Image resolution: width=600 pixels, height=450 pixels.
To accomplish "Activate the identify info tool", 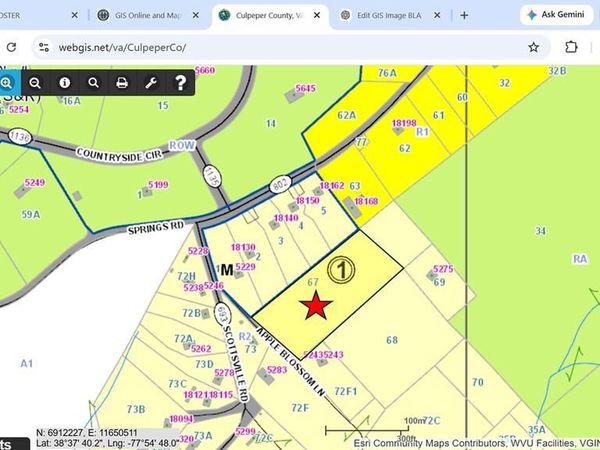I will click(64, 83).
